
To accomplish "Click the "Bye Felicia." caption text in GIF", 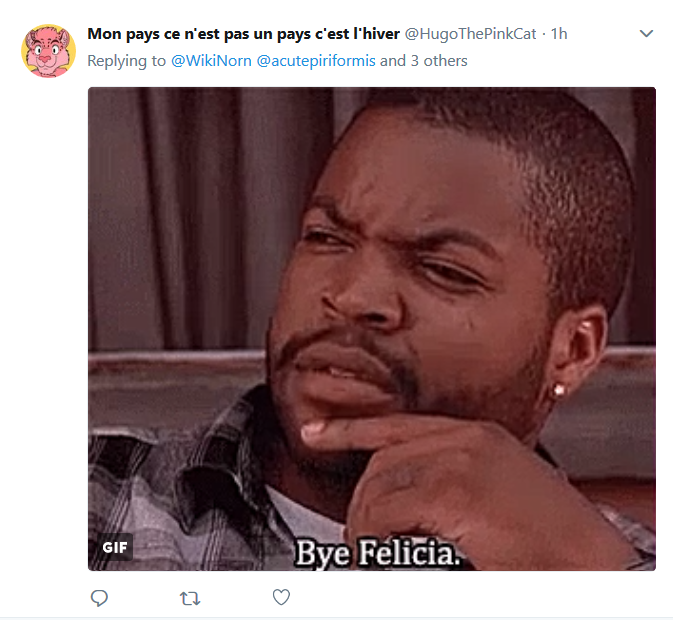I will pyautogui.click(x=378, y=553).
